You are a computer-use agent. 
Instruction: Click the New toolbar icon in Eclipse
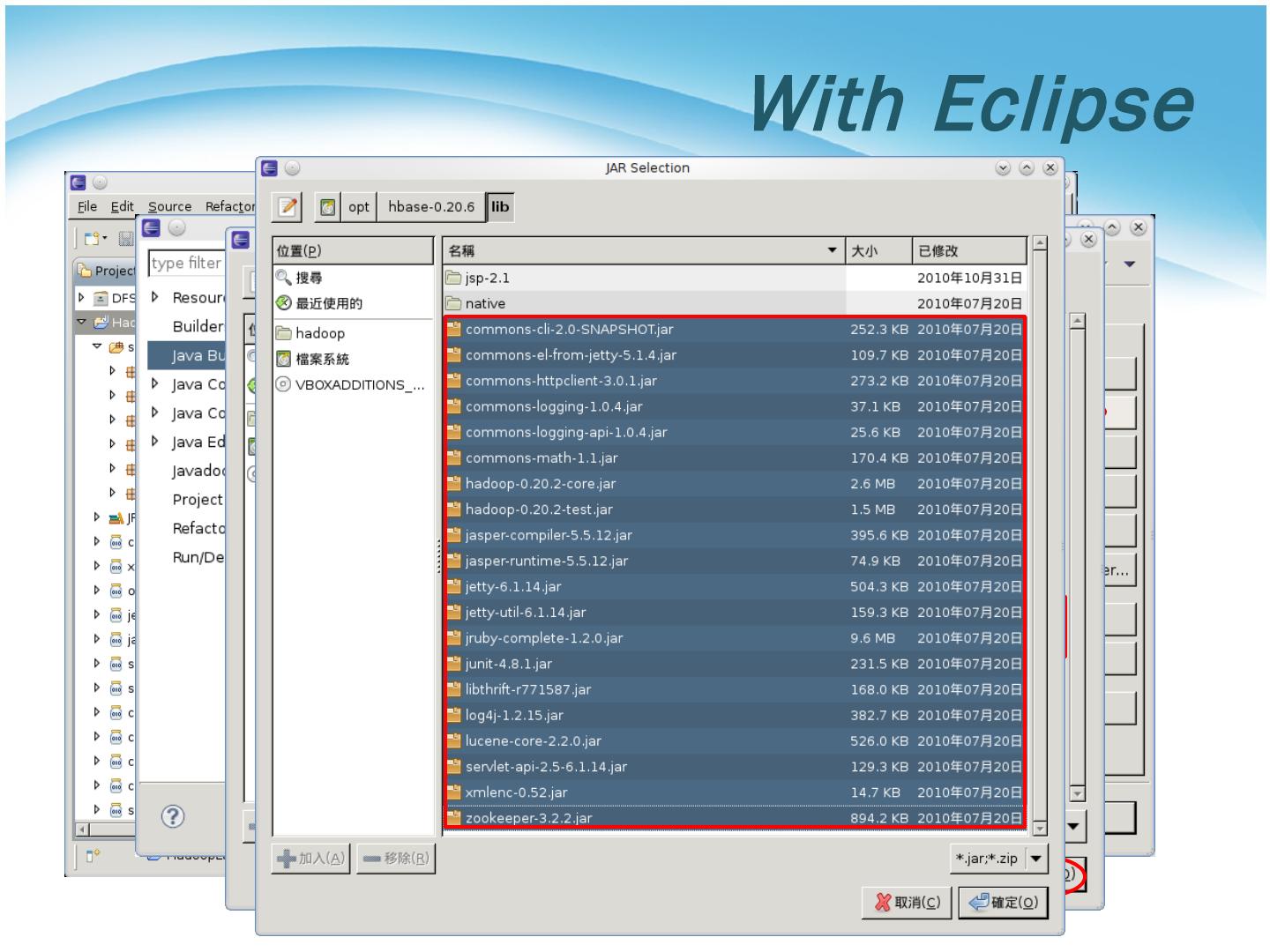pyautogui.click(x=93, y=239)
